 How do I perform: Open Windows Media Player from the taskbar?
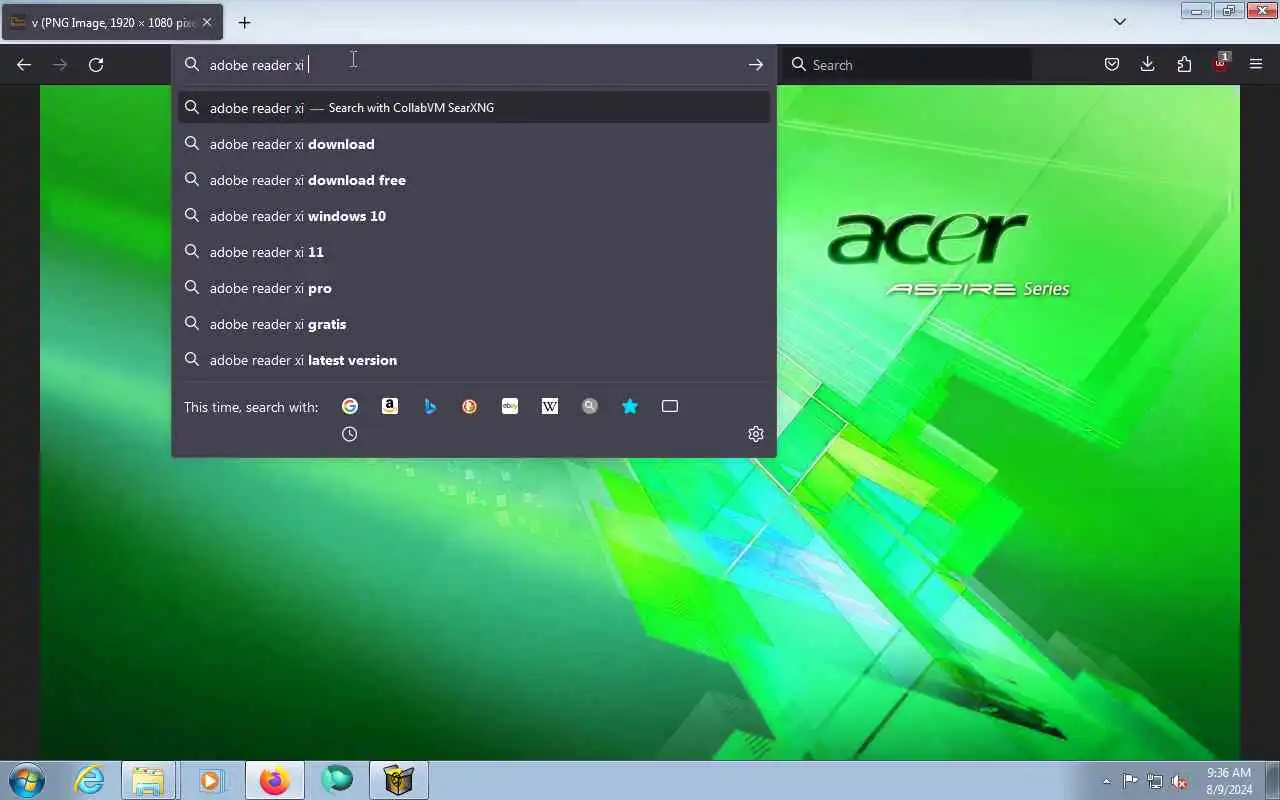[210, 780]
